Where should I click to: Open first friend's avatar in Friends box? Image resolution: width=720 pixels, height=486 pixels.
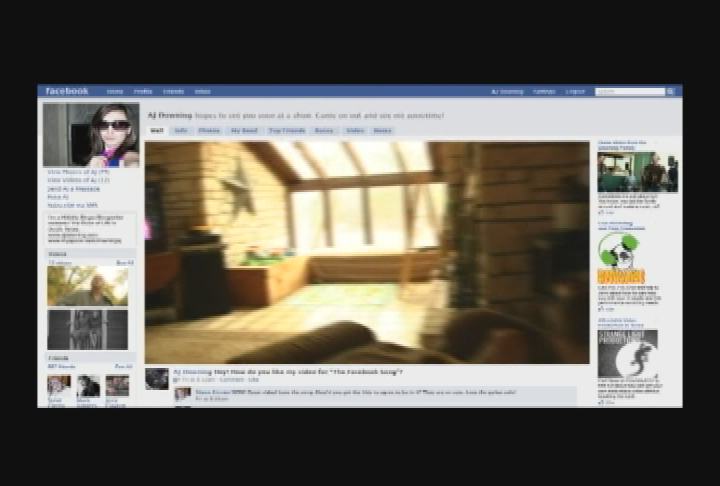[59, 385]
